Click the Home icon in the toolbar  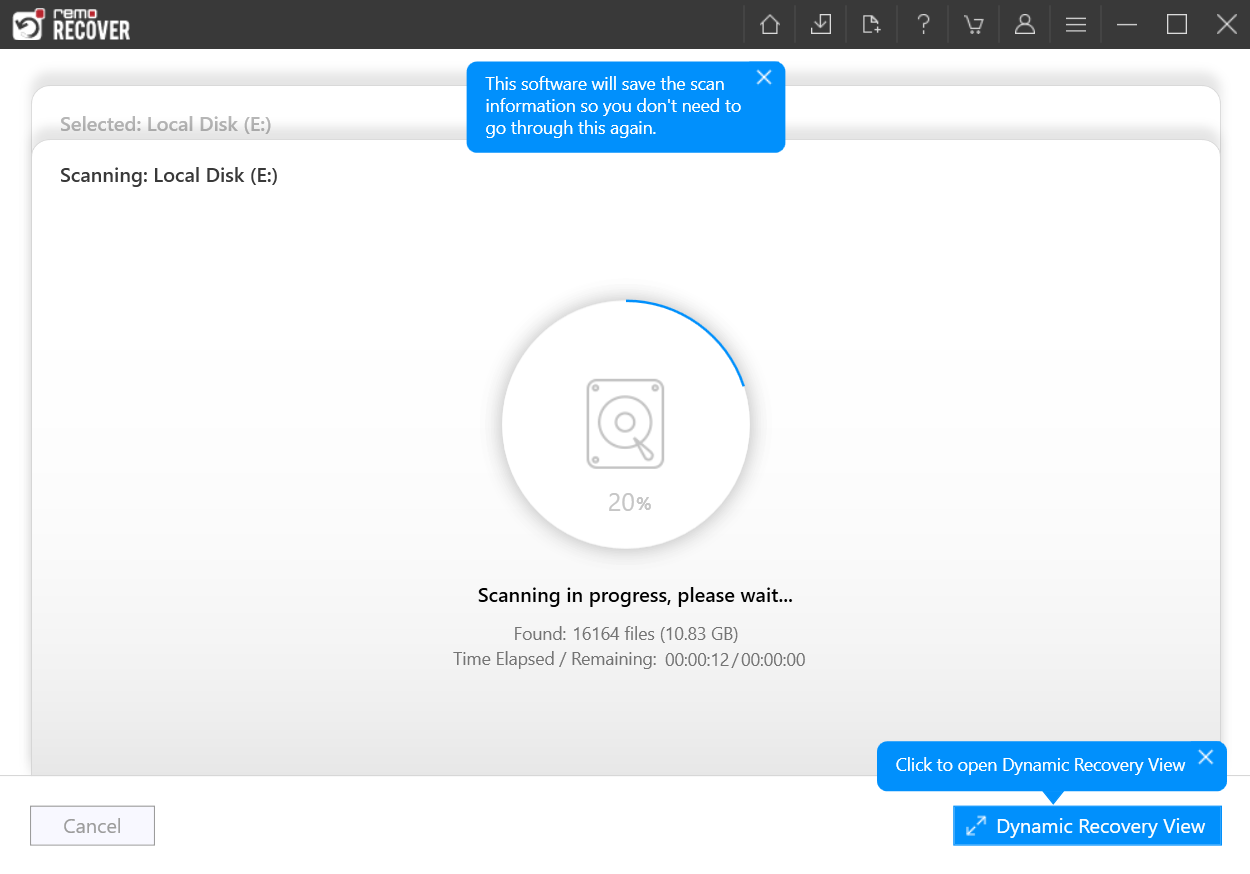click(769, 24)
